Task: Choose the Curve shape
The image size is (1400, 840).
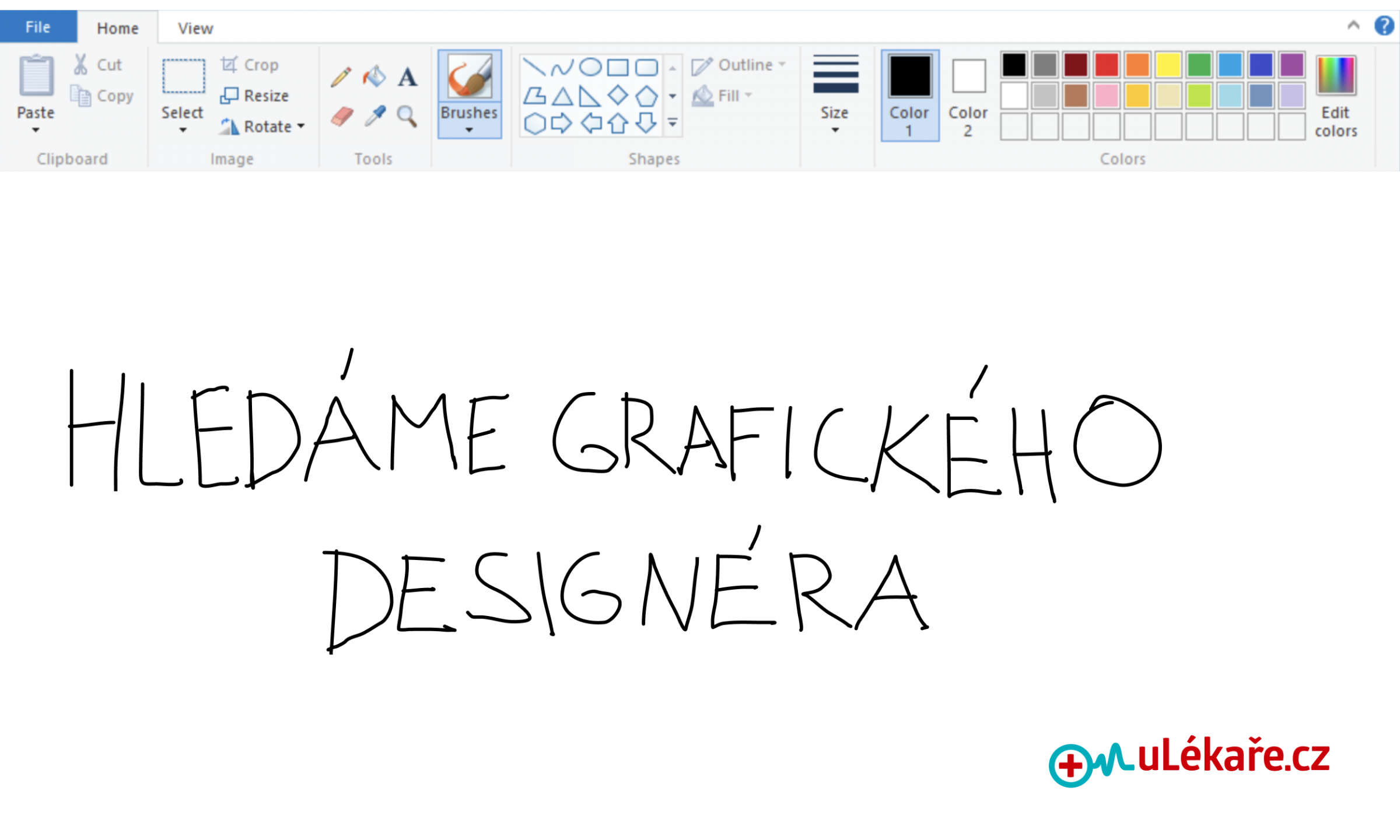Action: [x=562, y=67]
